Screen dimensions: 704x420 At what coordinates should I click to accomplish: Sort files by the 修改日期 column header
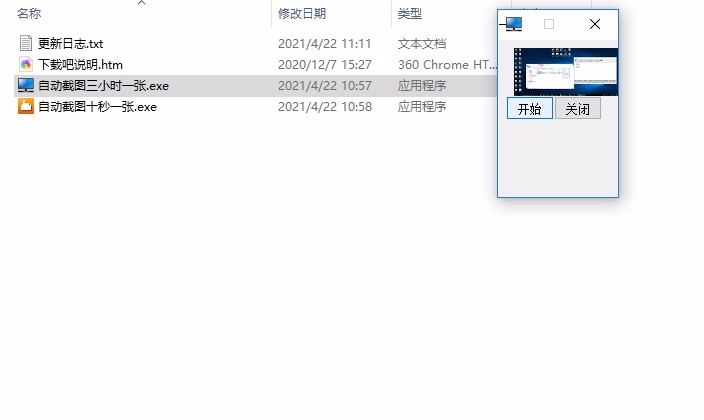pos(302,13)
